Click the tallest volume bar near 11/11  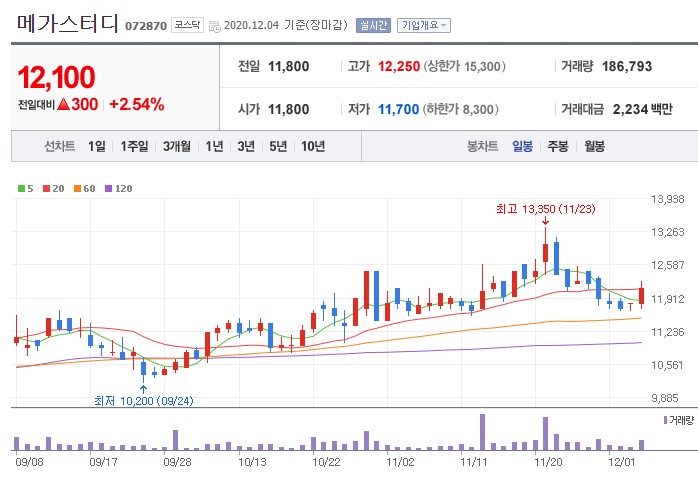click(x=482, y=432)
